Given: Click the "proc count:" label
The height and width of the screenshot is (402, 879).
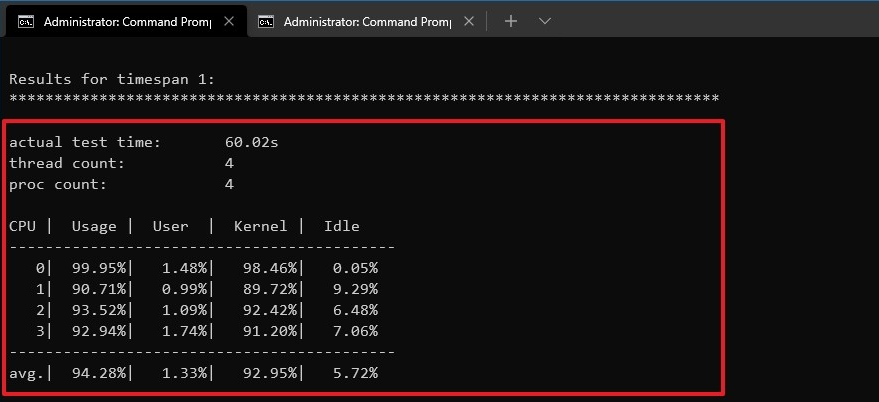Looking at the screenshot, I should [x=58, y=184].
